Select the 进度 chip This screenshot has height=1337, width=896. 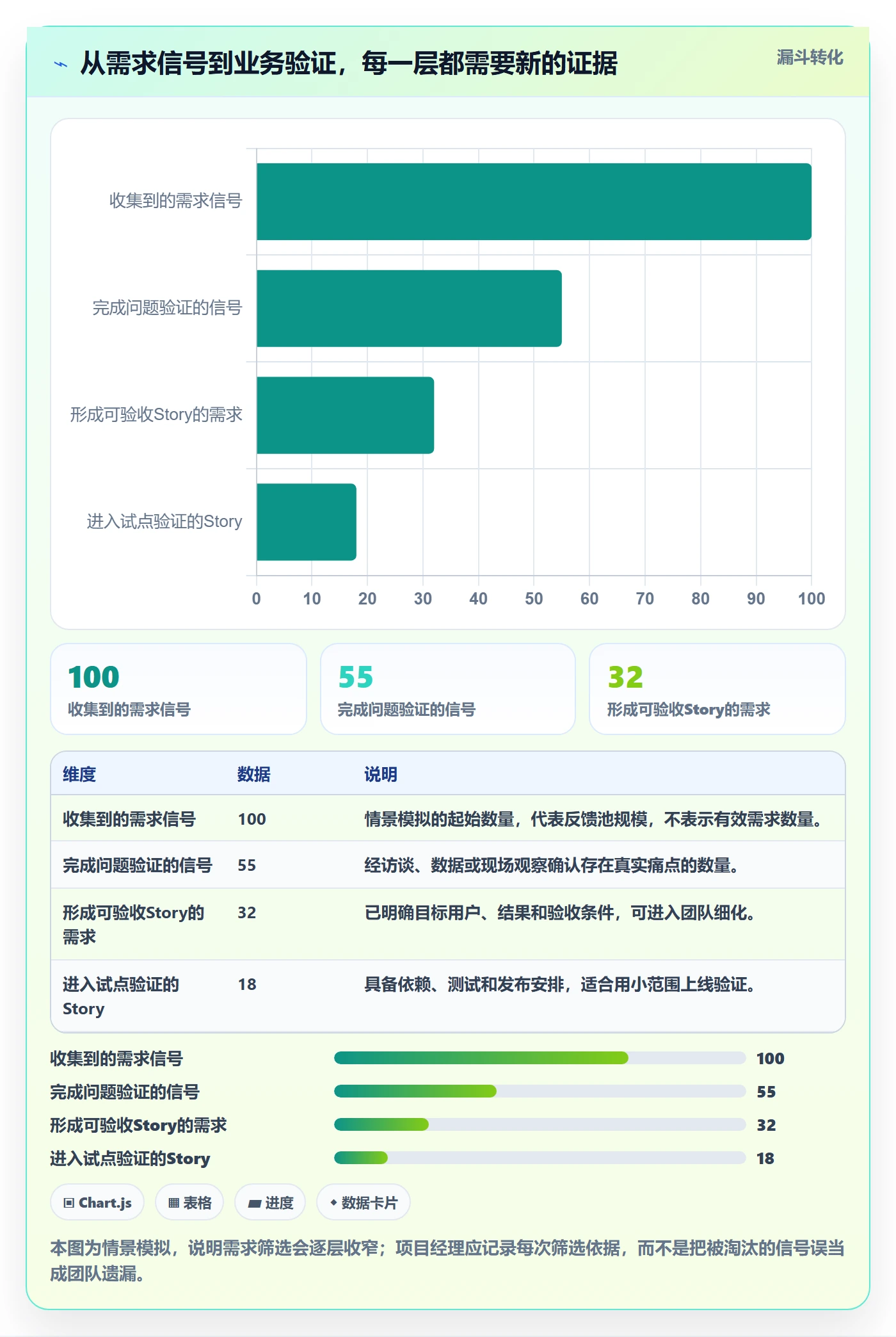tap(270, 1203)
